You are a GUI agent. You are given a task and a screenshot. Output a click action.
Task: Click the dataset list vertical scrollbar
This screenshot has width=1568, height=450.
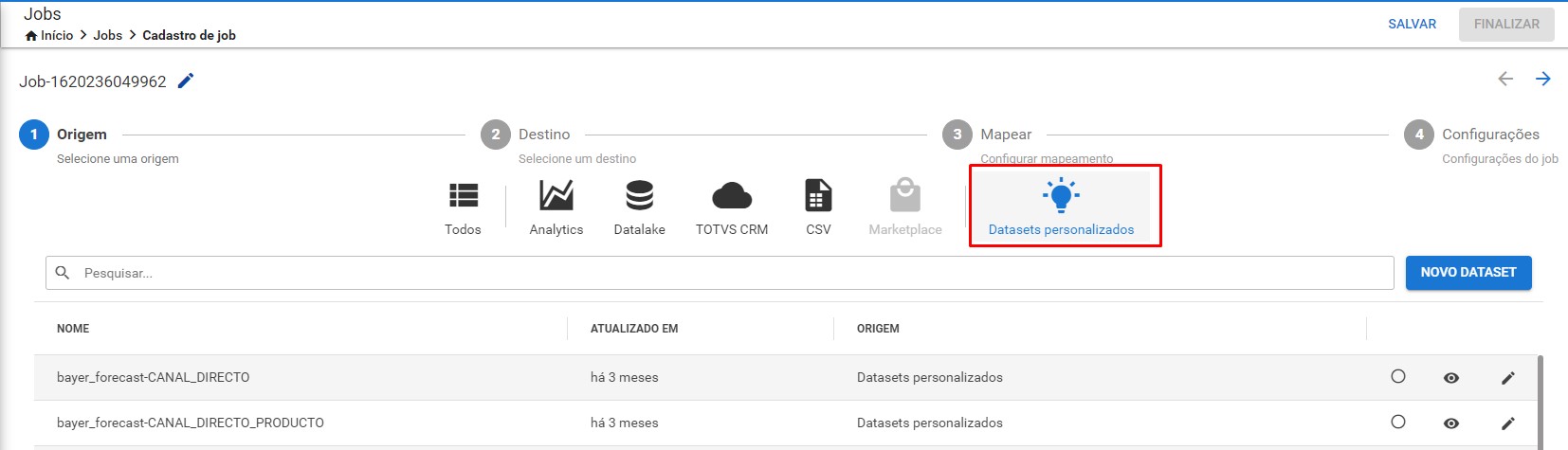pyautogui.click(x=1541, y=403)
